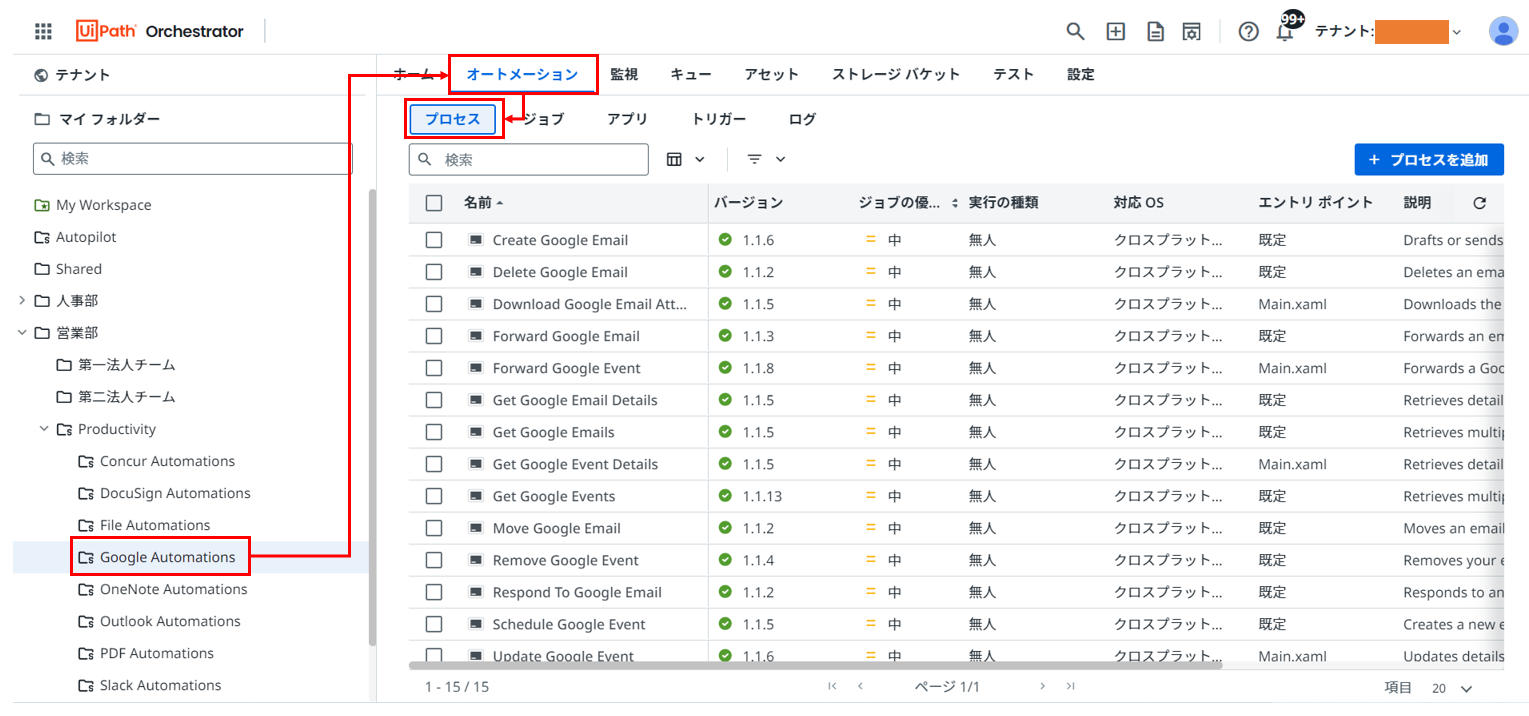Viewport: 1529px width, 716px height.
Task: Select the 第一法人チーム folder
Action: pyautogui.click(x=126, y=365)
